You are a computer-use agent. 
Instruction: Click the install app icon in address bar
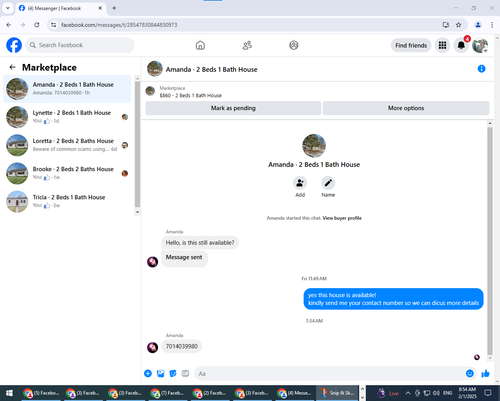(446, 25)
